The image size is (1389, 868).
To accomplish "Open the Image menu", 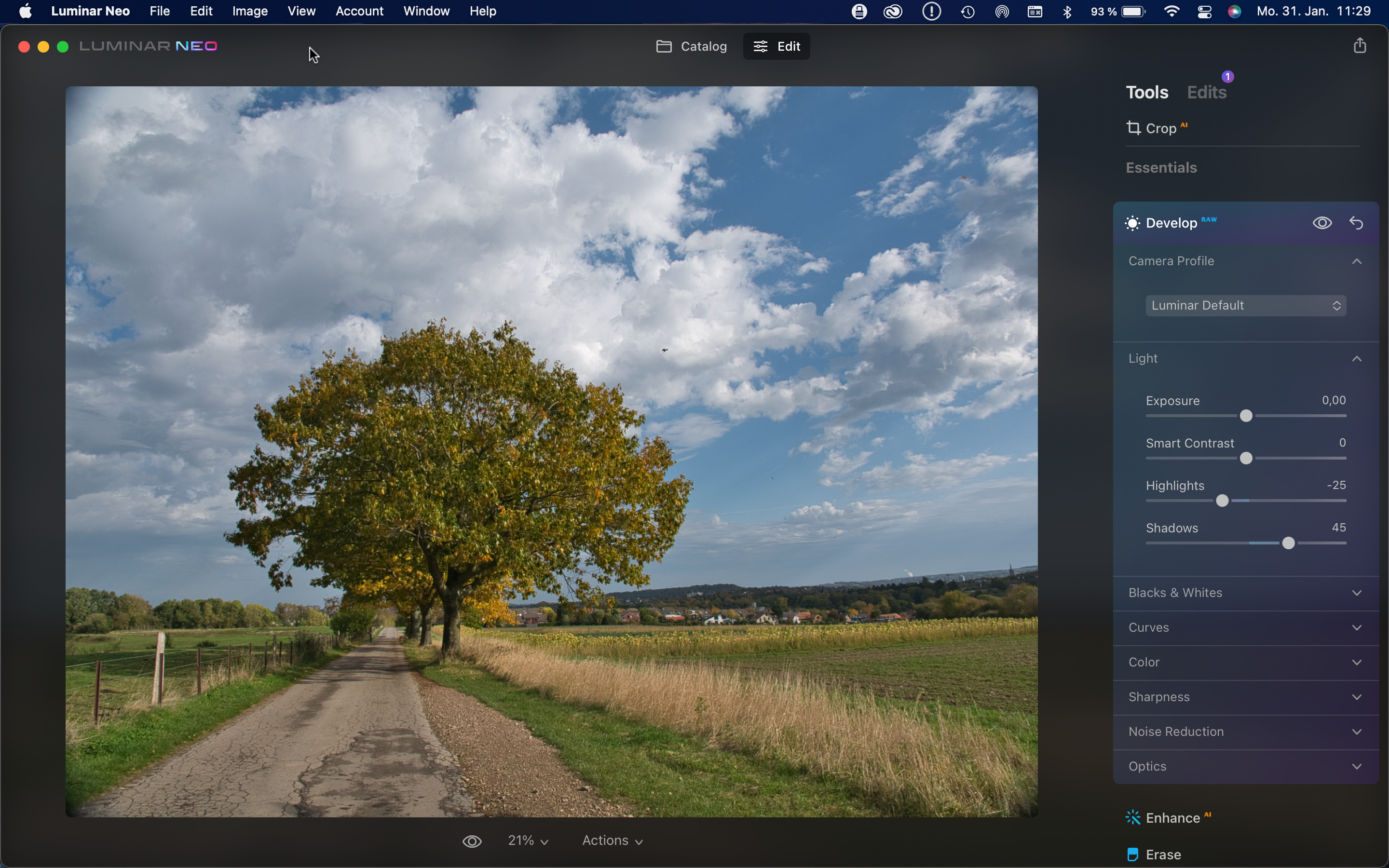I will tap(250, 12).
